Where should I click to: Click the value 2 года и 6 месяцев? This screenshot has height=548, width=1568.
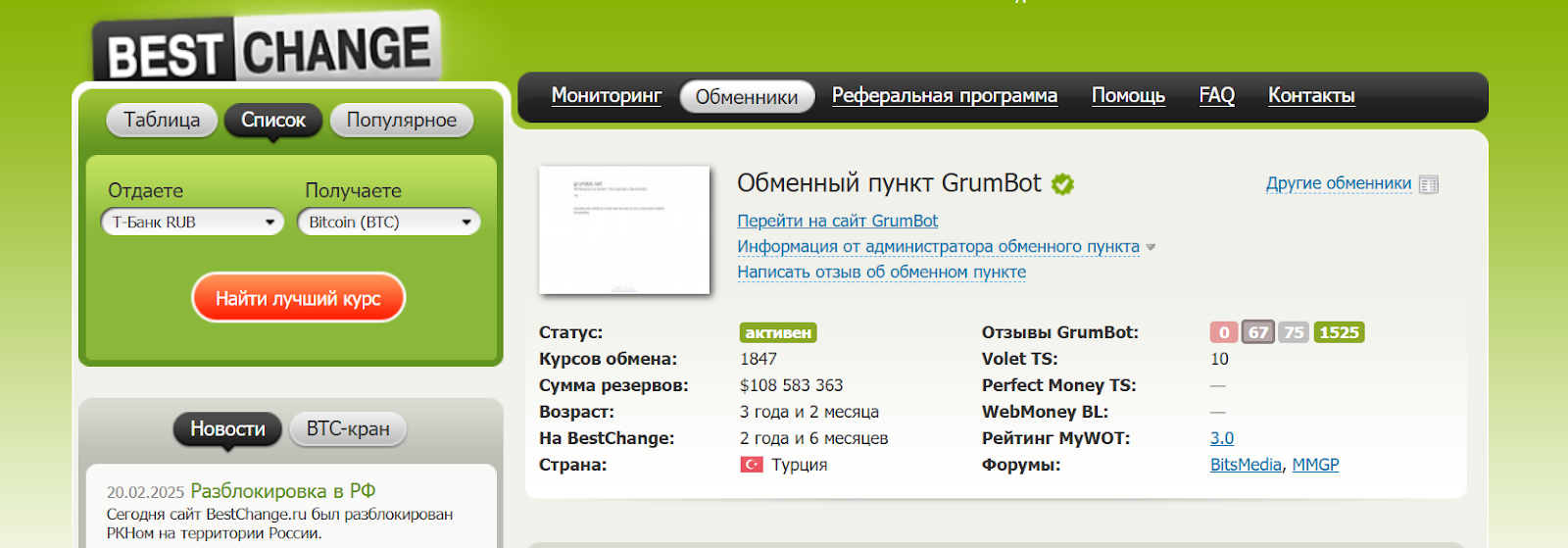(x=814, y=438)
